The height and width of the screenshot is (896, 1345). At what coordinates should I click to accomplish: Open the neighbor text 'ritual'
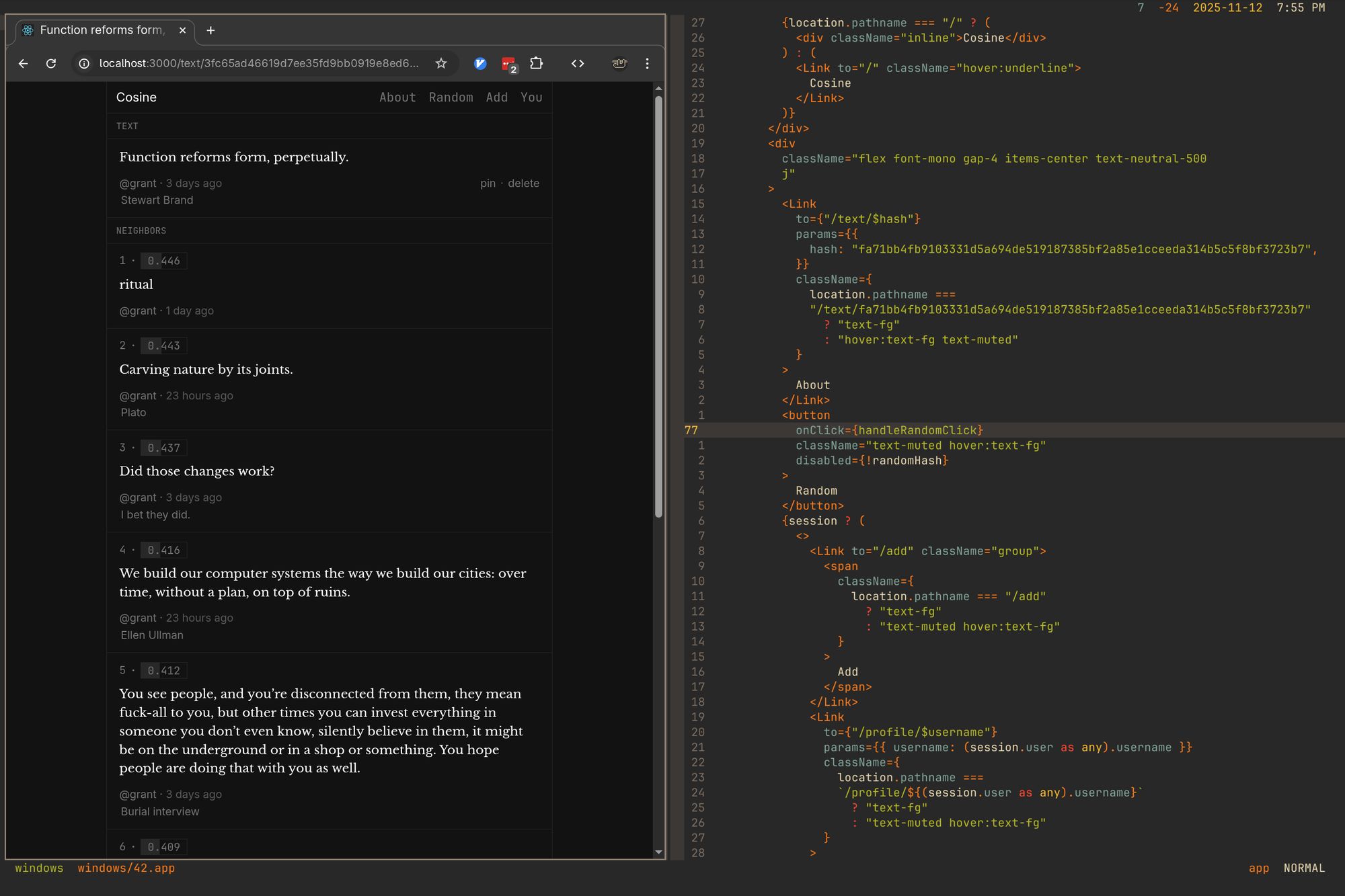(x=137, y=284)
